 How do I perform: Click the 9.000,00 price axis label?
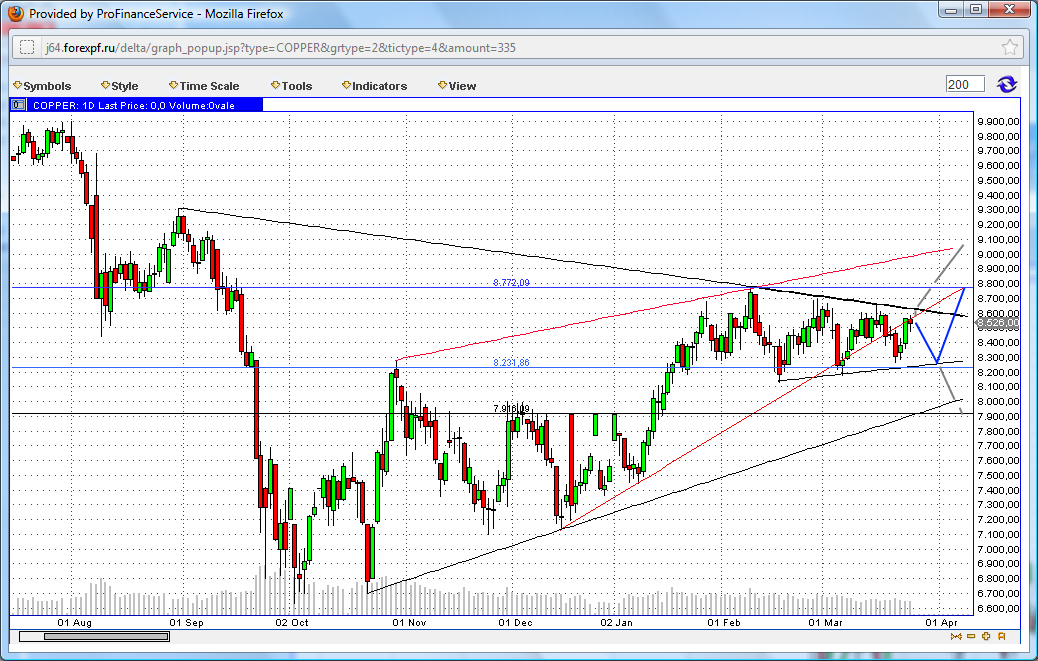998,254
